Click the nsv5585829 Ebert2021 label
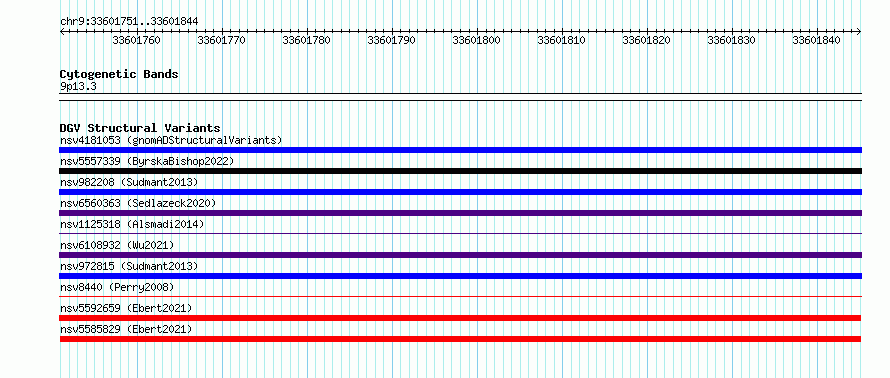This screenshot has height=378, width=890. (x=126, y=329)
